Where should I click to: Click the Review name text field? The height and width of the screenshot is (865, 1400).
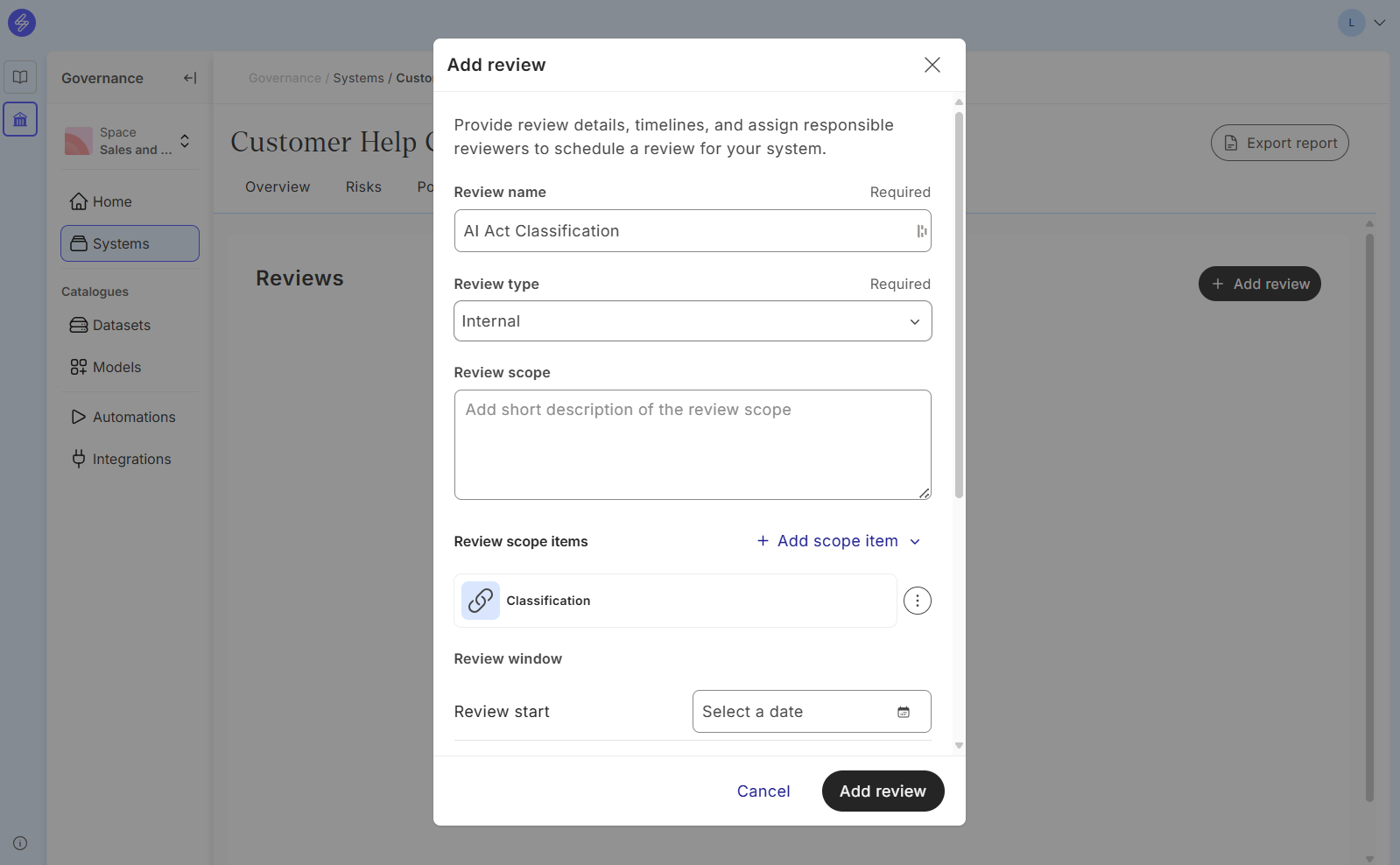coord(683,231)
